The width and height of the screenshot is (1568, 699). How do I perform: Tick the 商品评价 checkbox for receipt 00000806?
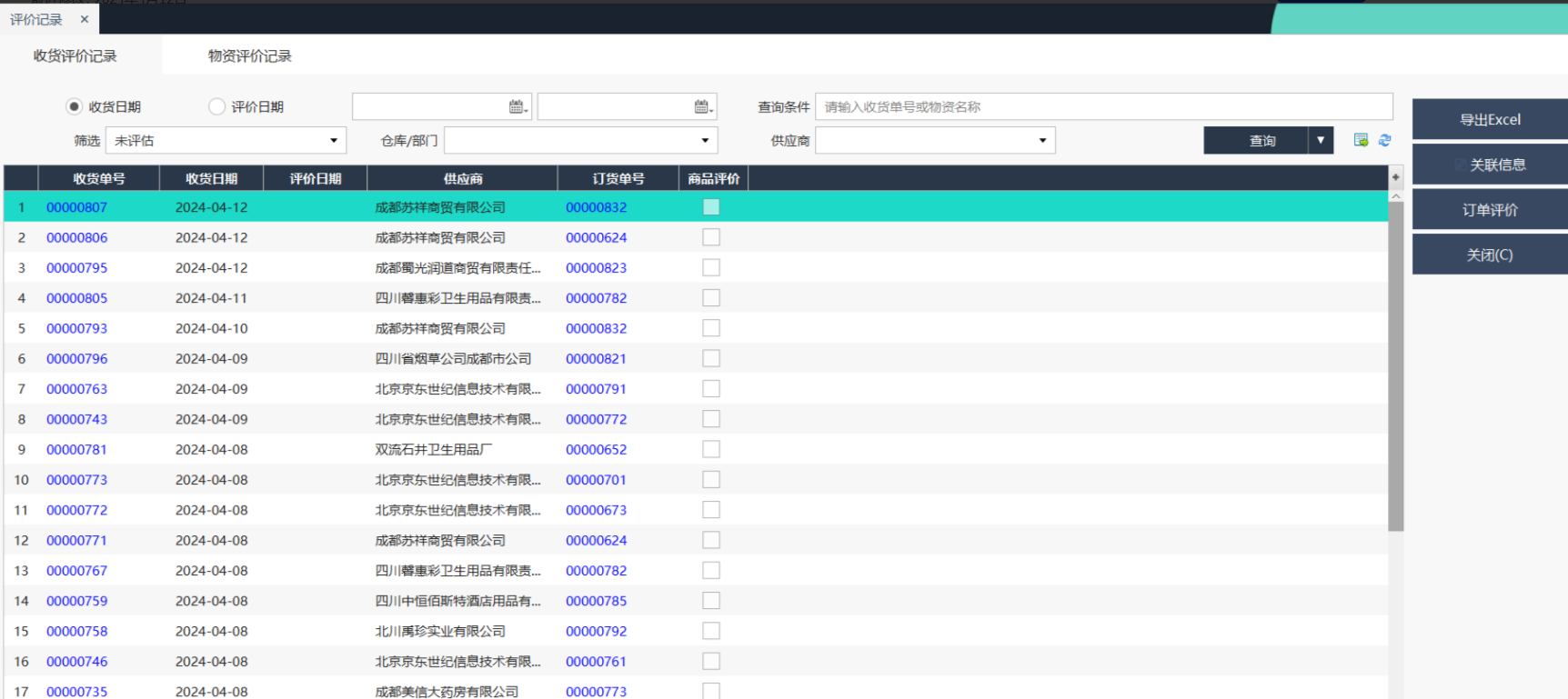(x=711, y=237)
